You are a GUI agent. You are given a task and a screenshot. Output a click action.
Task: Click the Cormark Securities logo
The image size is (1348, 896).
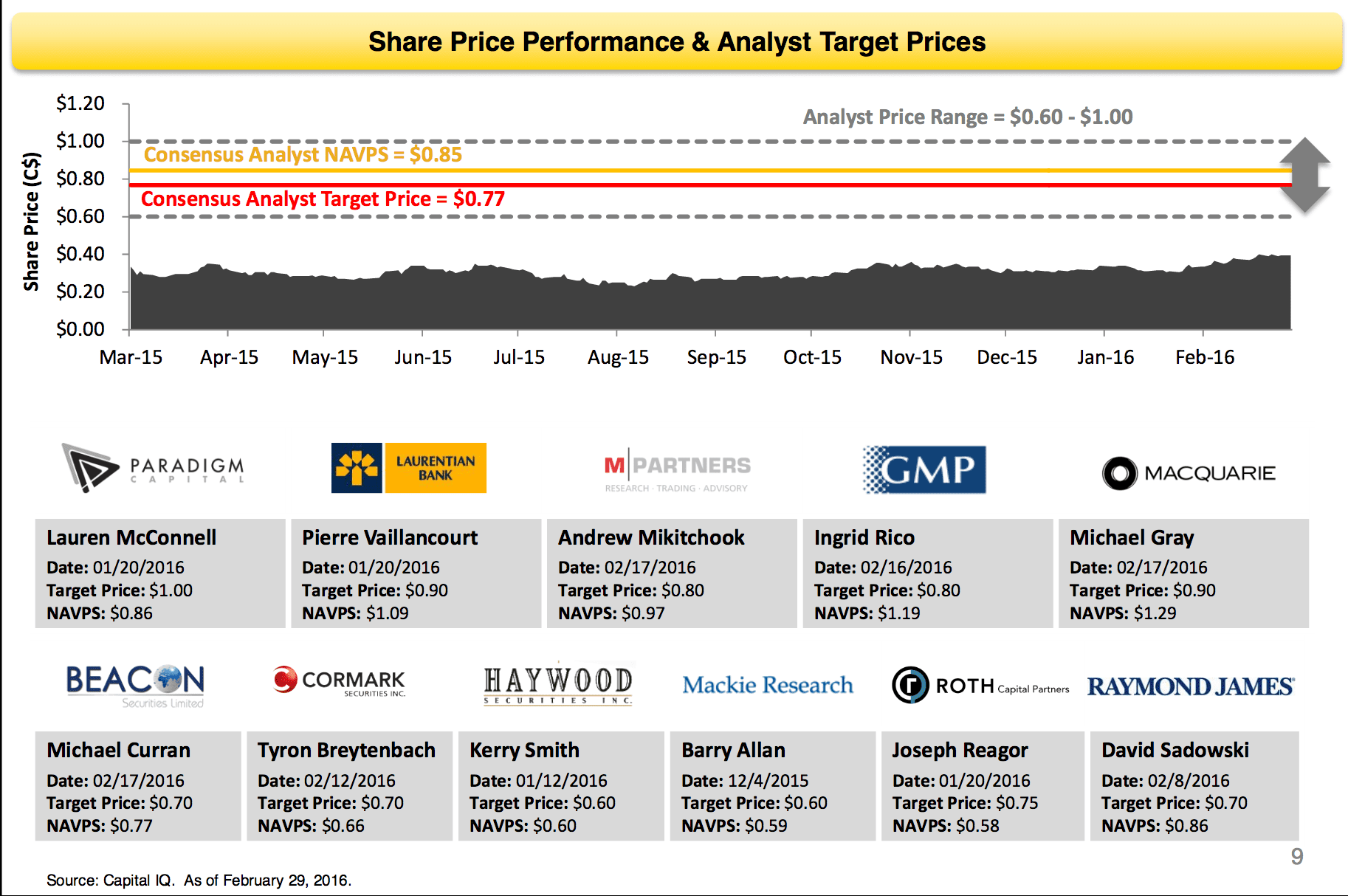(x=340, y=682)
